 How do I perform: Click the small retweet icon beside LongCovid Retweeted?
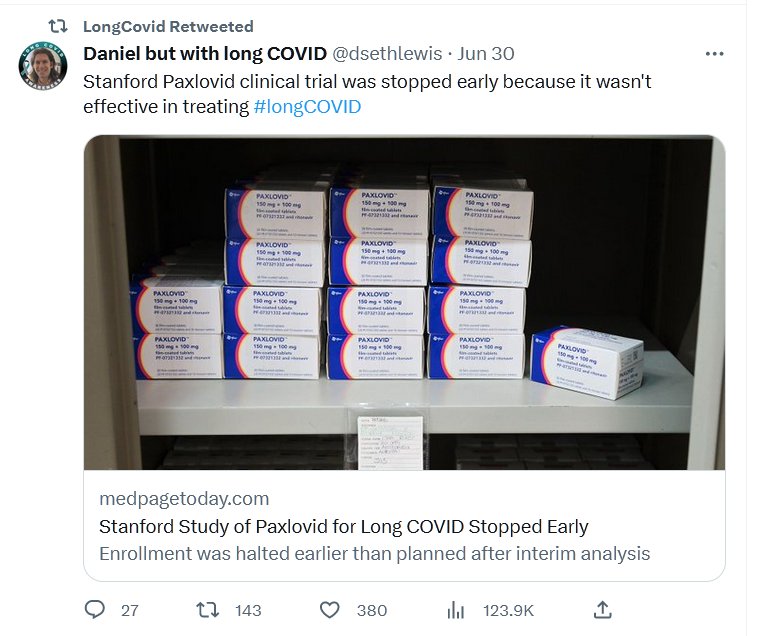tap(59, 26)
